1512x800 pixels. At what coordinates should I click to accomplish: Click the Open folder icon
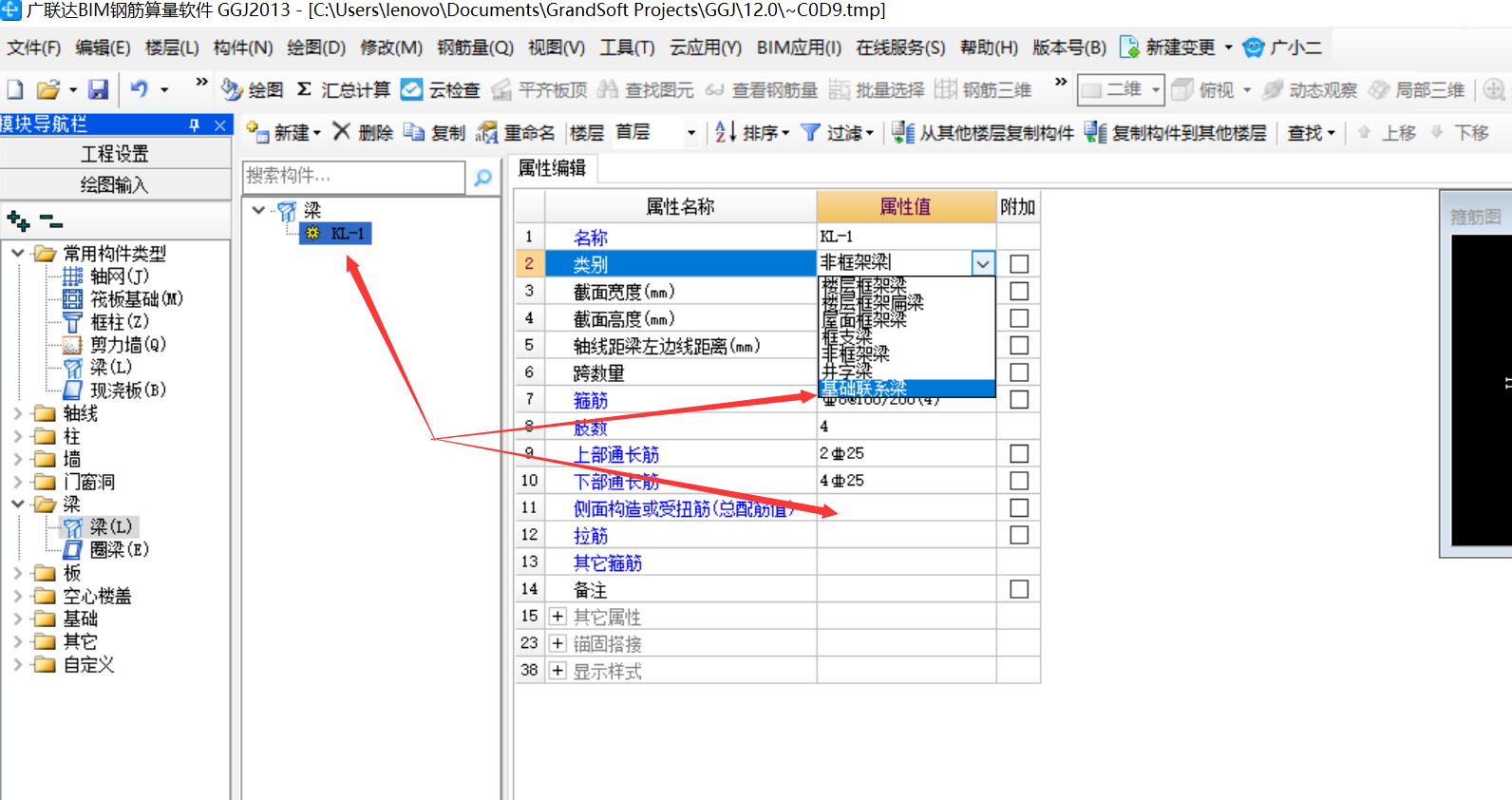47,89
